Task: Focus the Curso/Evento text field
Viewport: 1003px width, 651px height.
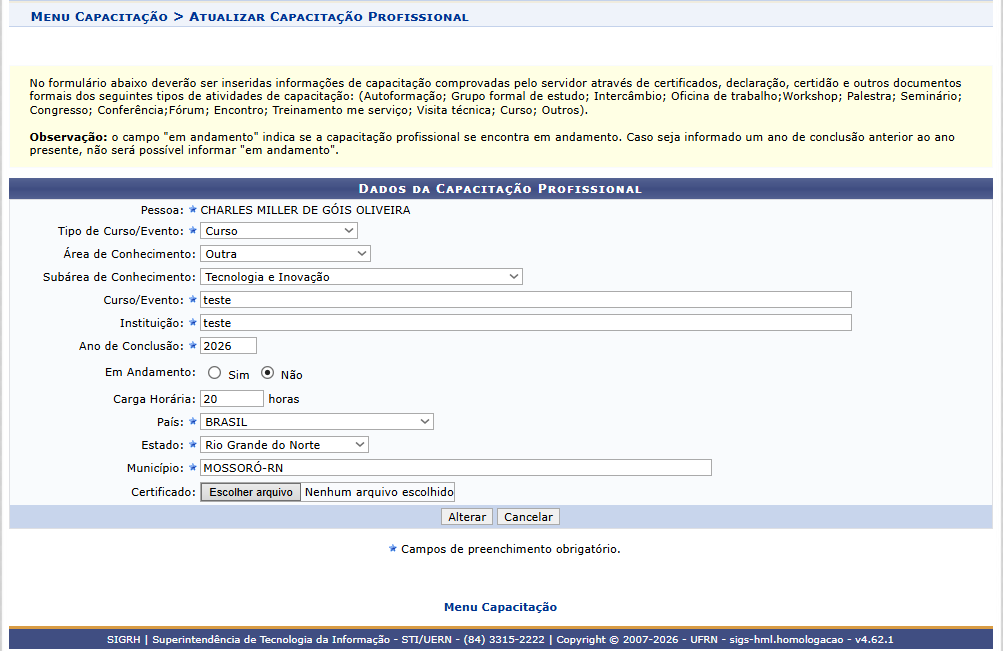Action: [x=526, y=300]
